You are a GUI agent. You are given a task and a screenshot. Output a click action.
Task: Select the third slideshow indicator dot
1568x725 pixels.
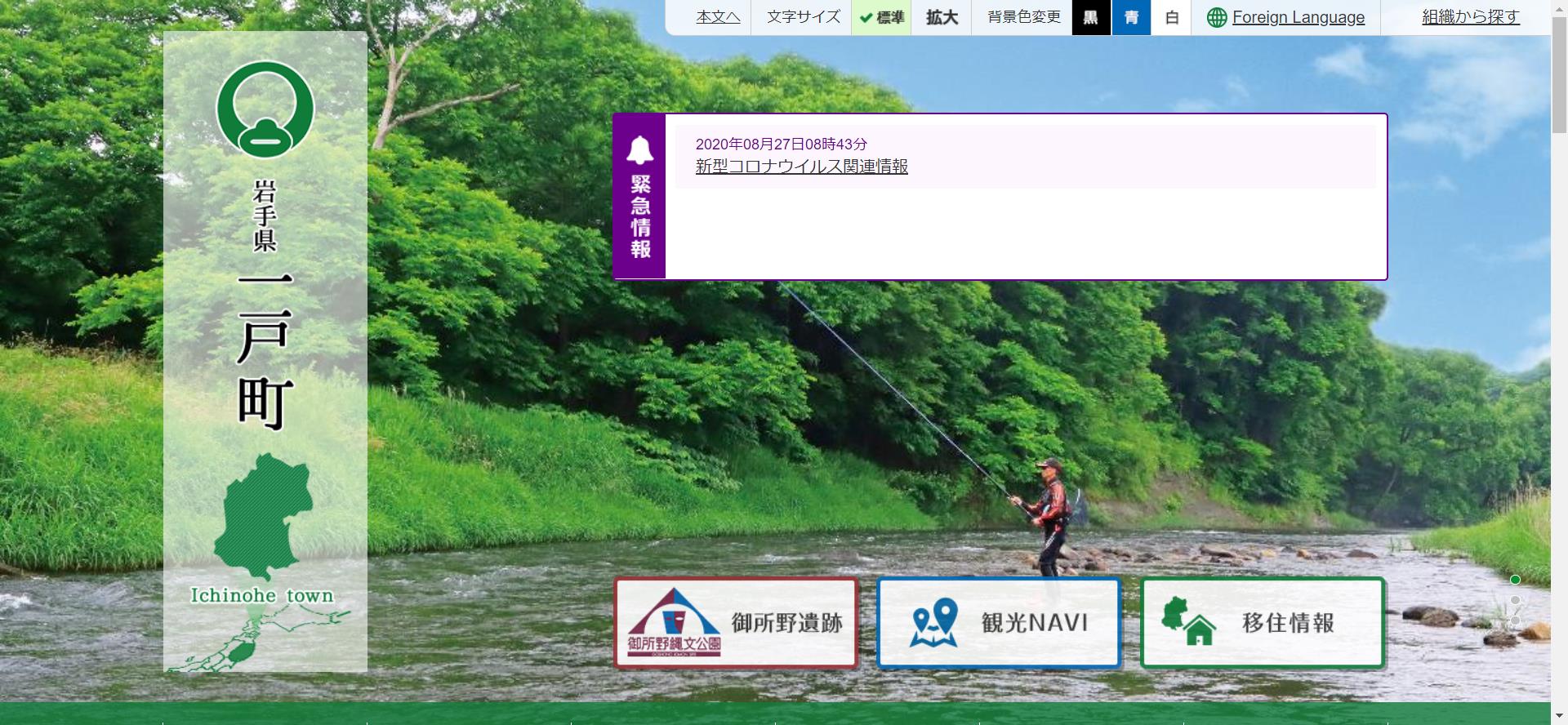pyautogui.click(x=1516, y=620)
